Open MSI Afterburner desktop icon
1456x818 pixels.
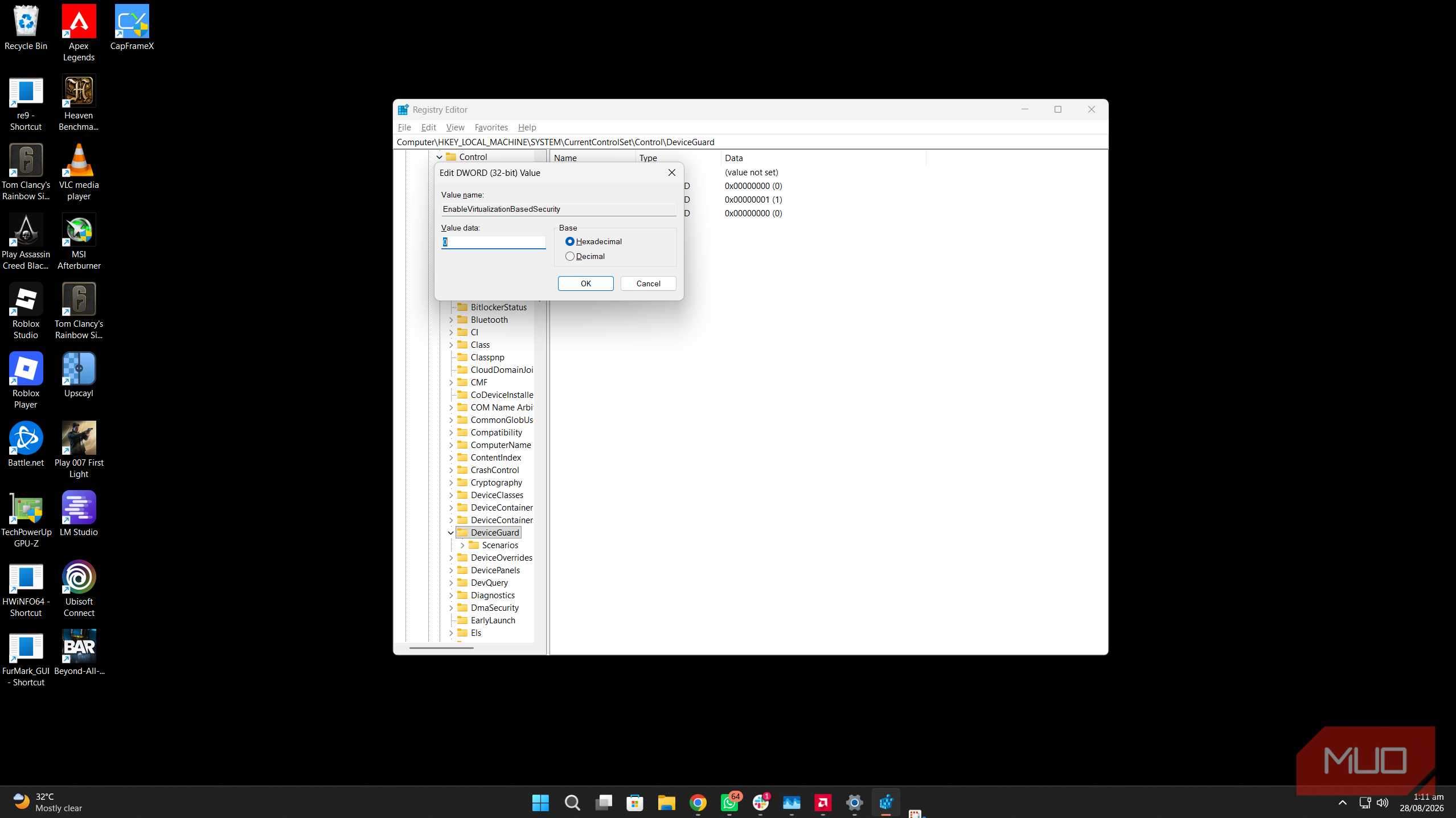[79, 242]
